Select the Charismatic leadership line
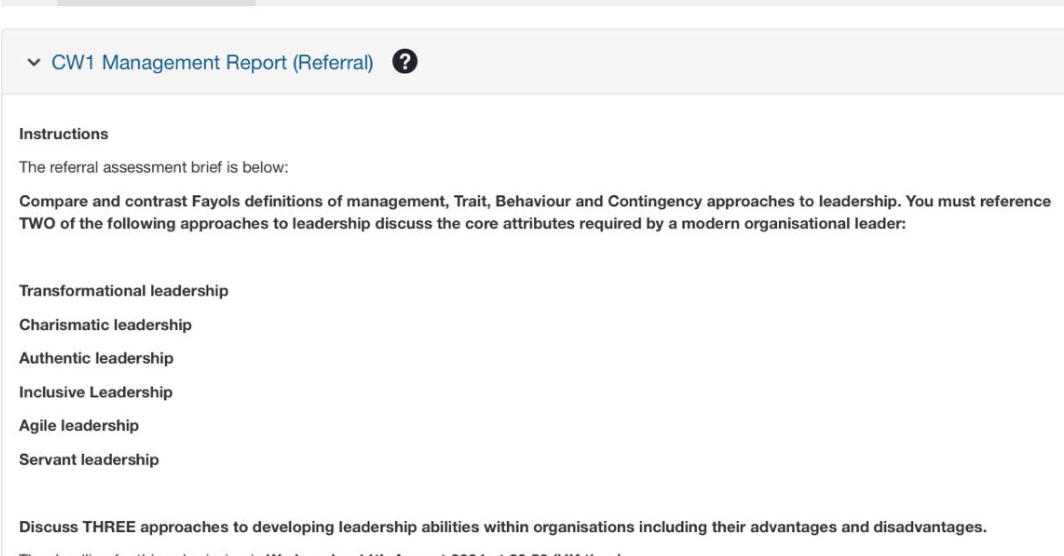 pos(105,325)
